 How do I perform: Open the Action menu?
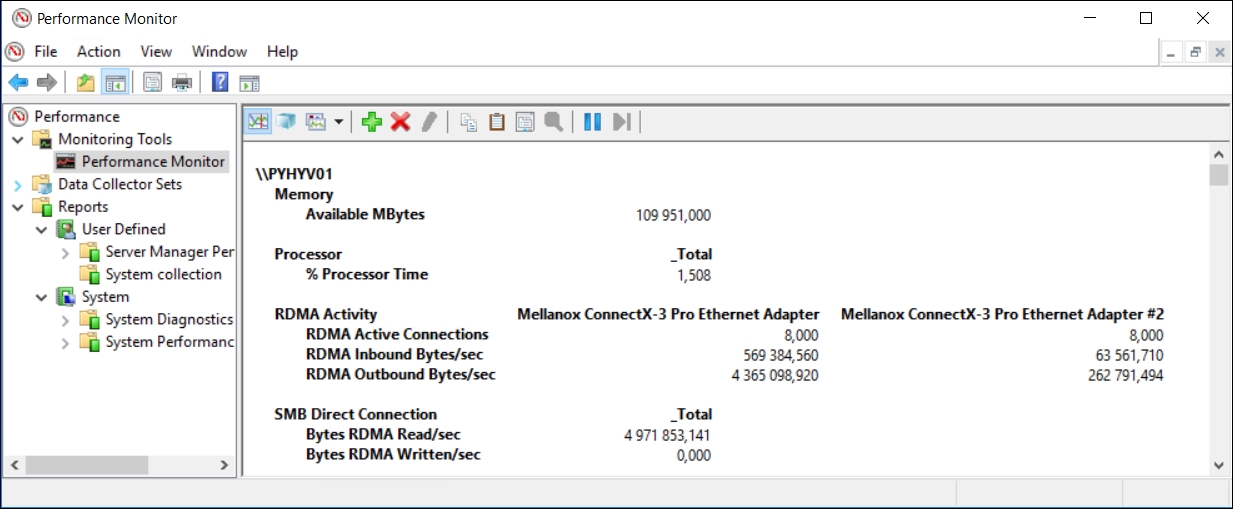pyautogui.click(x=98, y=51)
